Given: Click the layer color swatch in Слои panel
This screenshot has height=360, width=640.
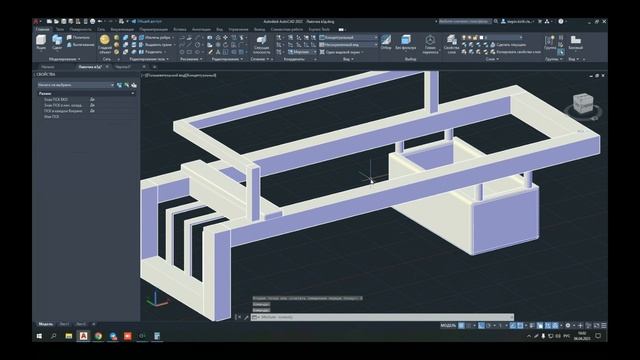Looking at the screenshot, I should (481, 38).
